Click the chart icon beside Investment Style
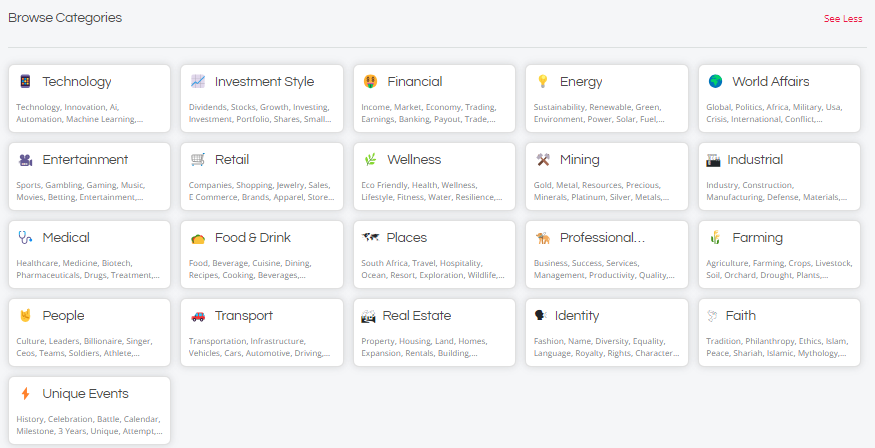 [198, 82]
